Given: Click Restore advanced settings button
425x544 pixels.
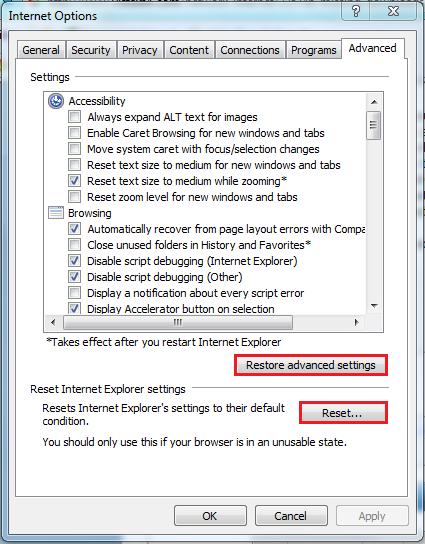Looking at the screenshot, I should (311, 365).
